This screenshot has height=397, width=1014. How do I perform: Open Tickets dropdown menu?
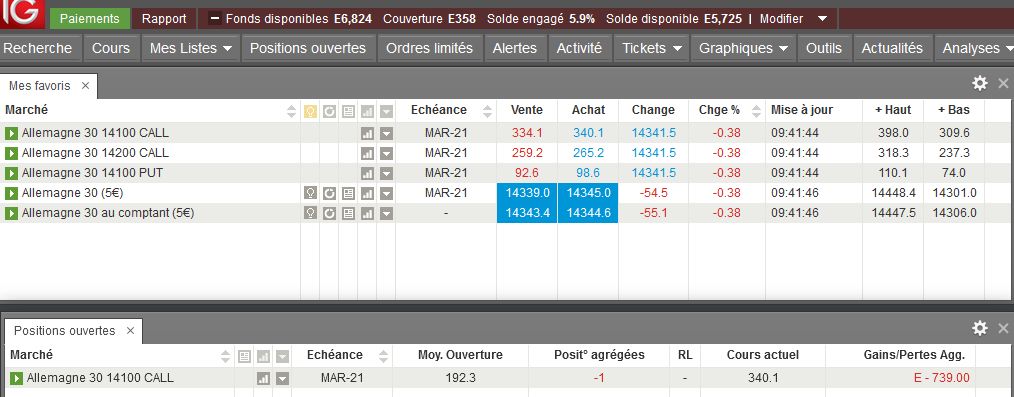tap(651, 48)
